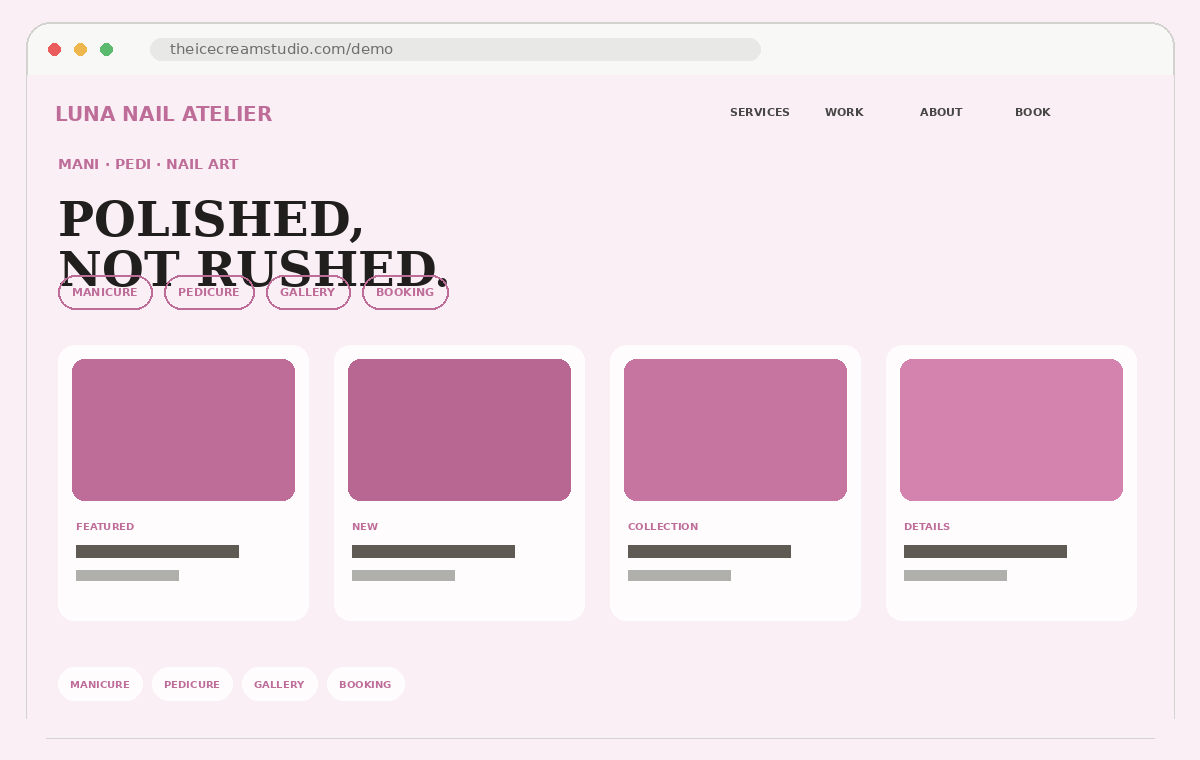Viewport: 1200px width, 760px height.
Task: Click the LUNA NAIL ATELIER logo
Action: pyautogui.click(x=163, y=114)
